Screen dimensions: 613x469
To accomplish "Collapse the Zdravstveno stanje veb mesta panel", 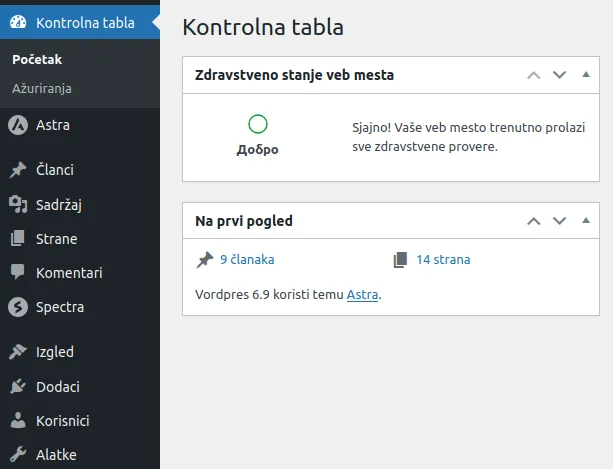I will coord(585,75).
